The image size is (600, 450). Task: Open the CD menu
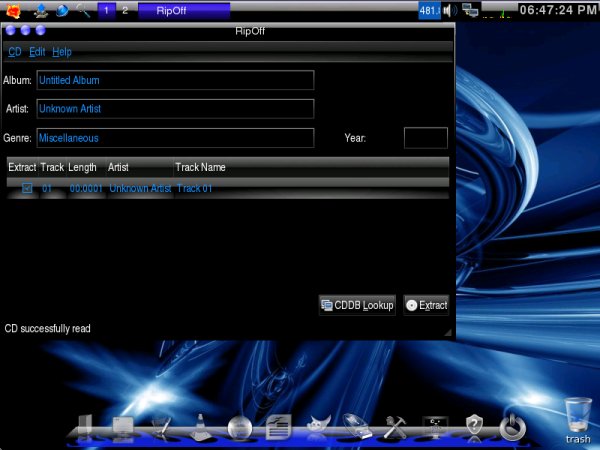pyautogui.click(x=15, y=51)
